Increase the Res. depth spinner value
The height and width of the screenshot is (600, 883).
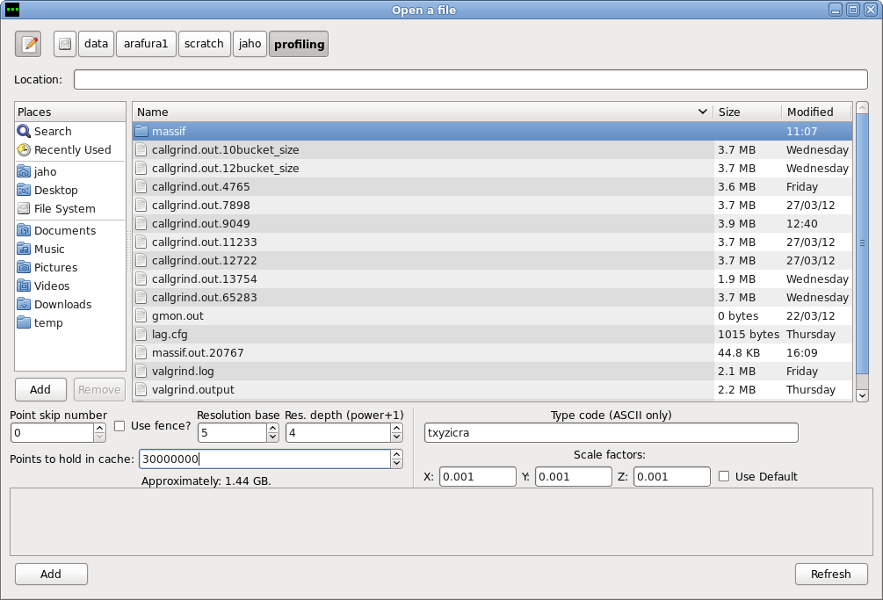[396, 429]
